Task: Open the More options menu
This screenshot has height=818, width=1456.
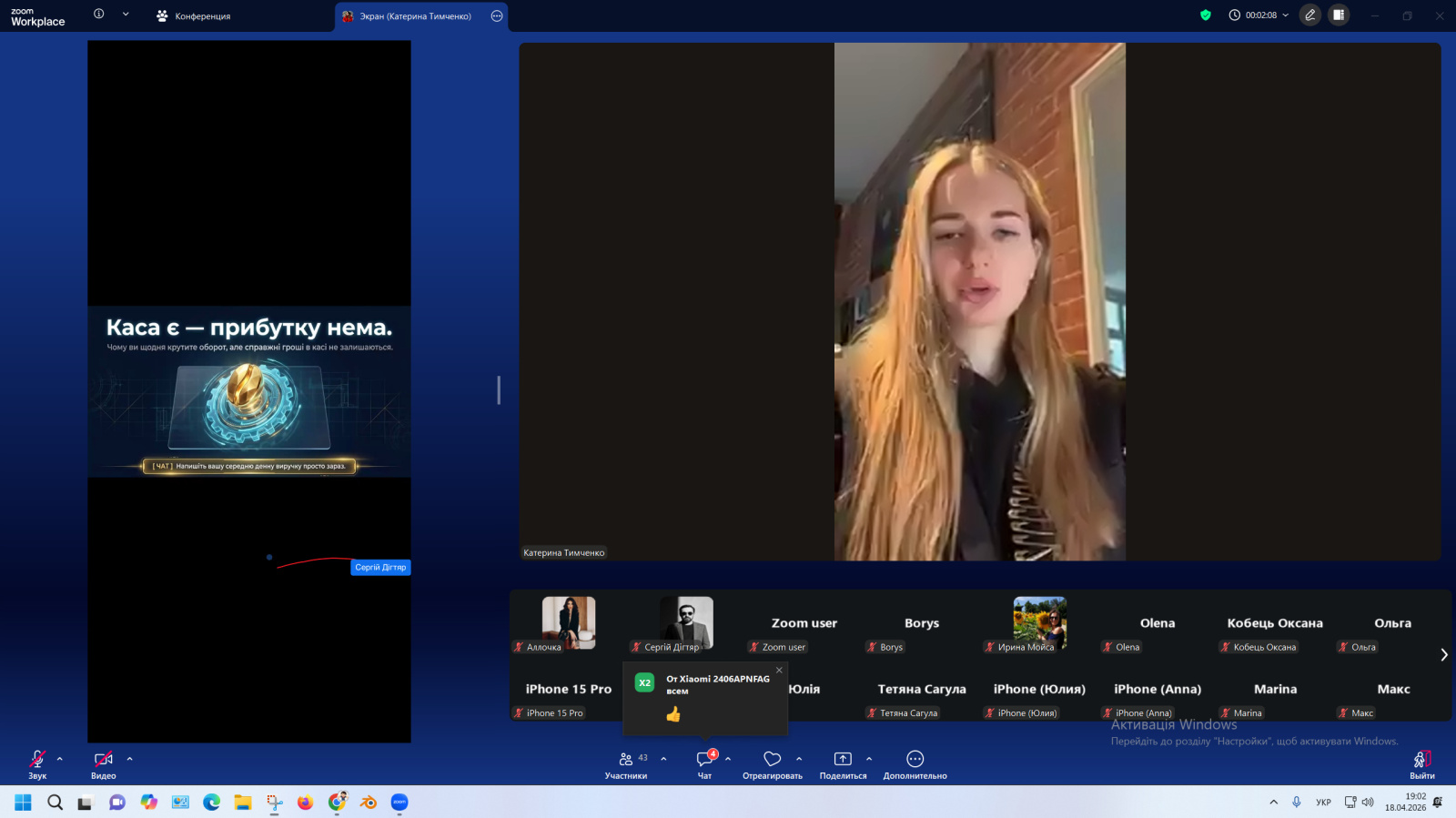Action: point(915,764)
